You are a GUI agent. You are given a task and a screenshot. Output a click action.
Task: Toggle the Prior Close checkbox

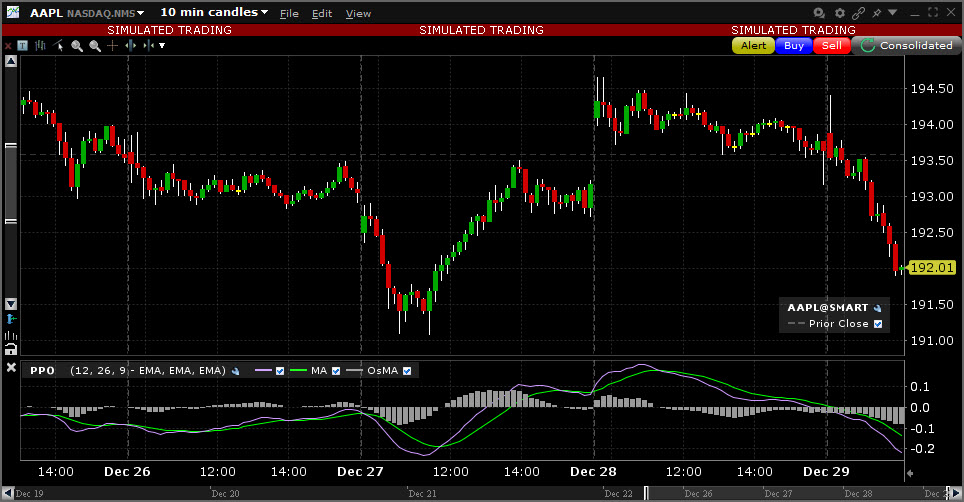pyautogui.click(x=878, y=324)
